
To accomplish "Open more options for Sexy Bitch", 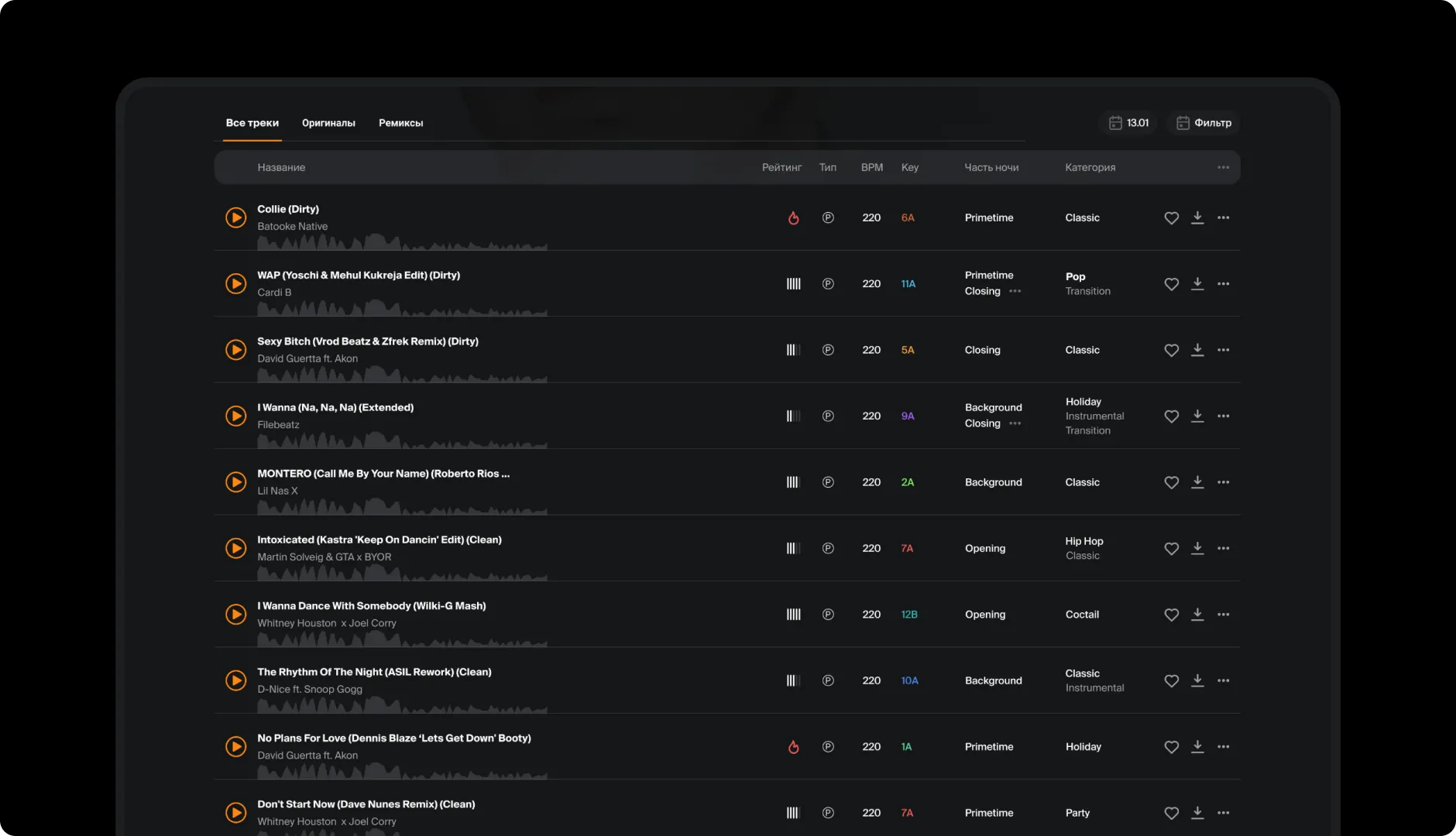I will tap(1224, 350).
